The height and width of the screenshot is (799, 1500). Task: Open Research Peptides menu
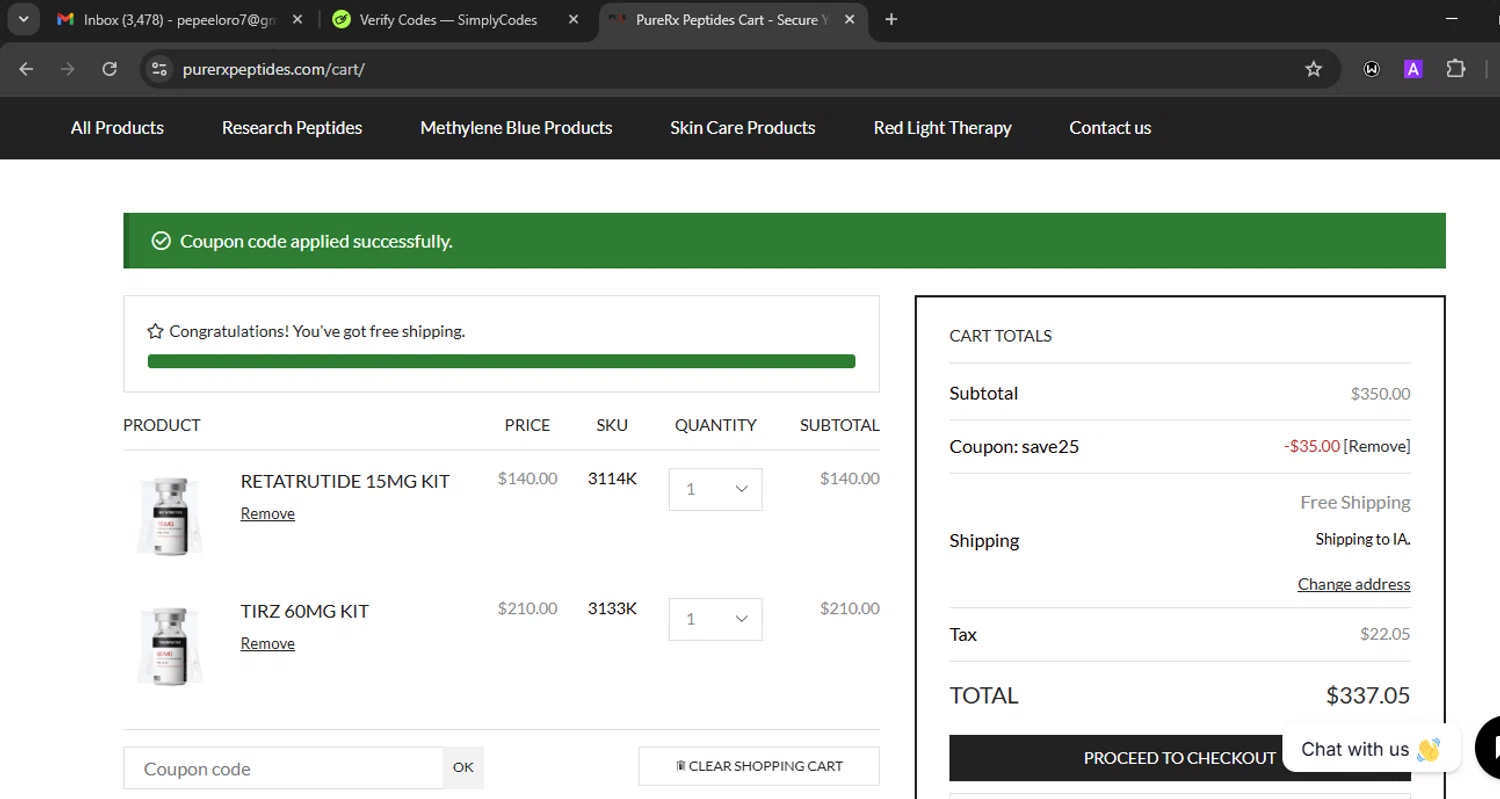(x=292, y=128)
